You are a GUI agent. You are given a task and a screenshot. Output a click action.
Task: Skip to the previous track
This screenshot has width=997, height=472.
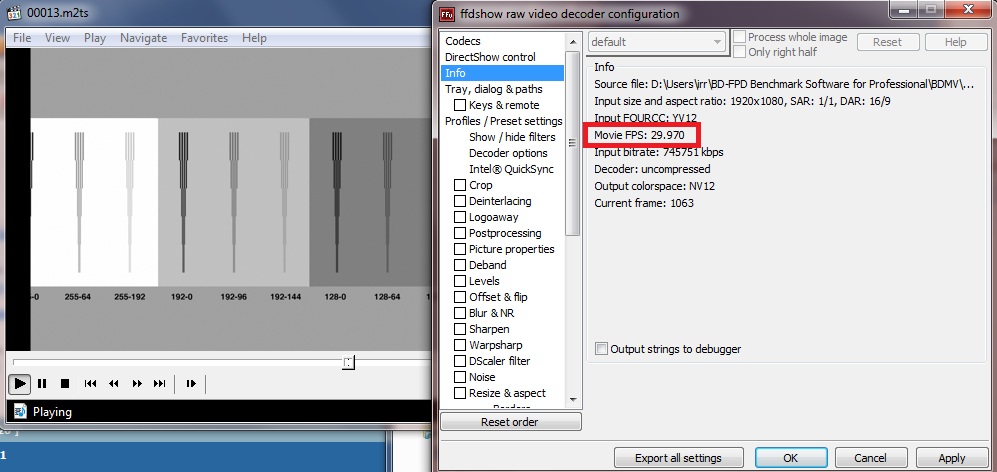pos(91,383)
